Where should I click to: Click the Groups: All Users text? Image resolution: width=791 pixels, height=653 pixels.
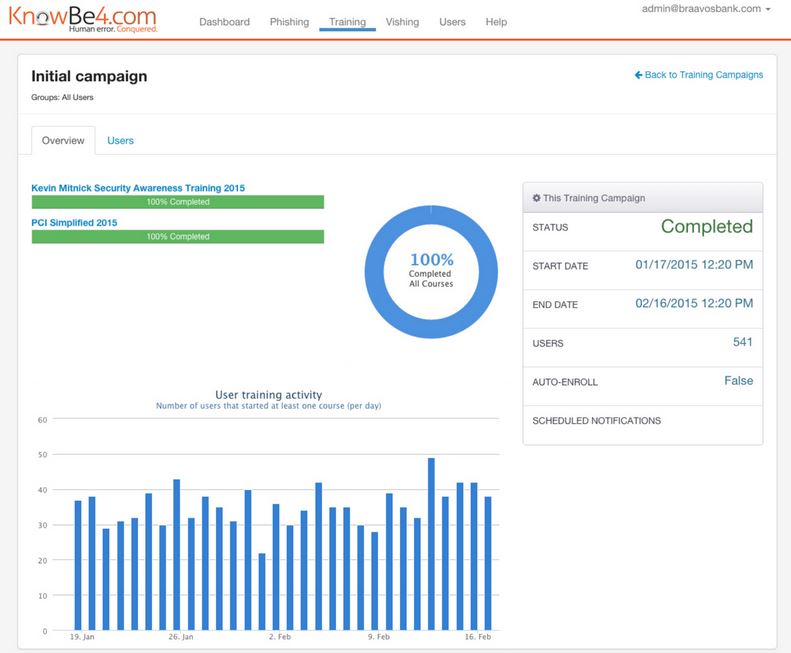[62, 97]
